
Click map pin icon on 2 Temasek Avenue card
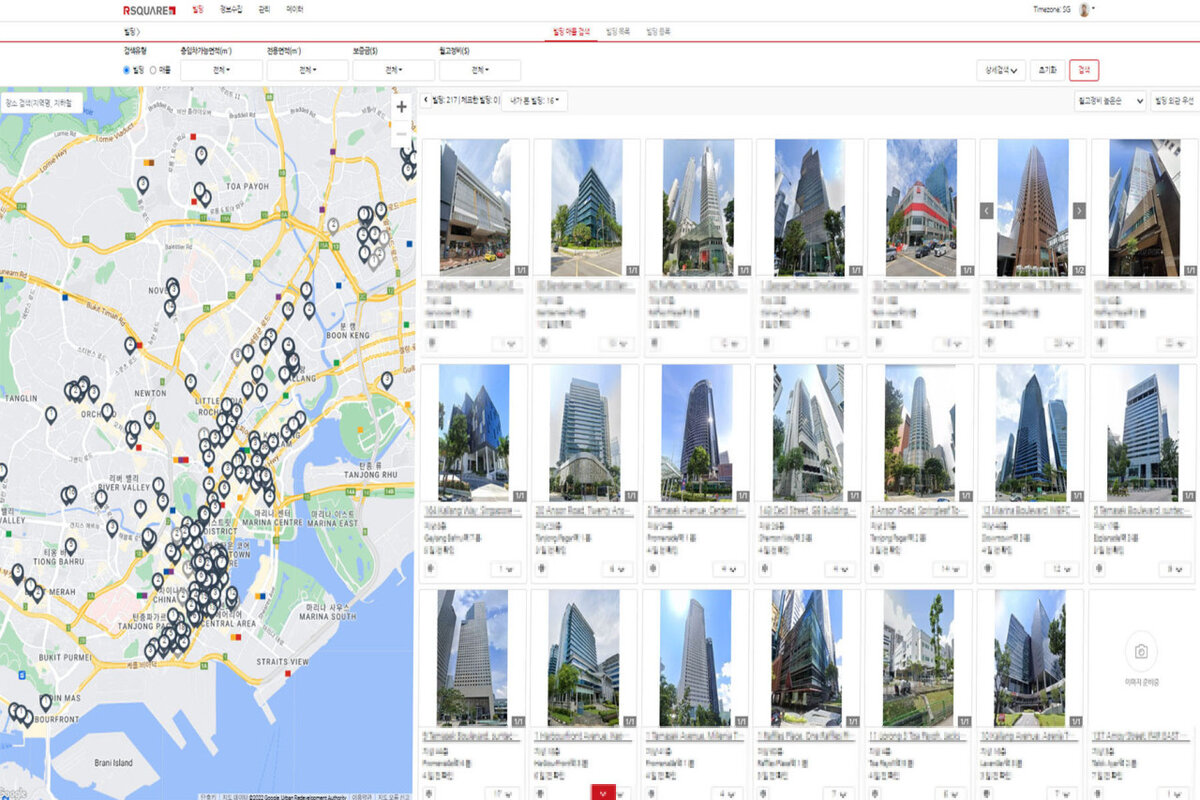coord(654,569)
